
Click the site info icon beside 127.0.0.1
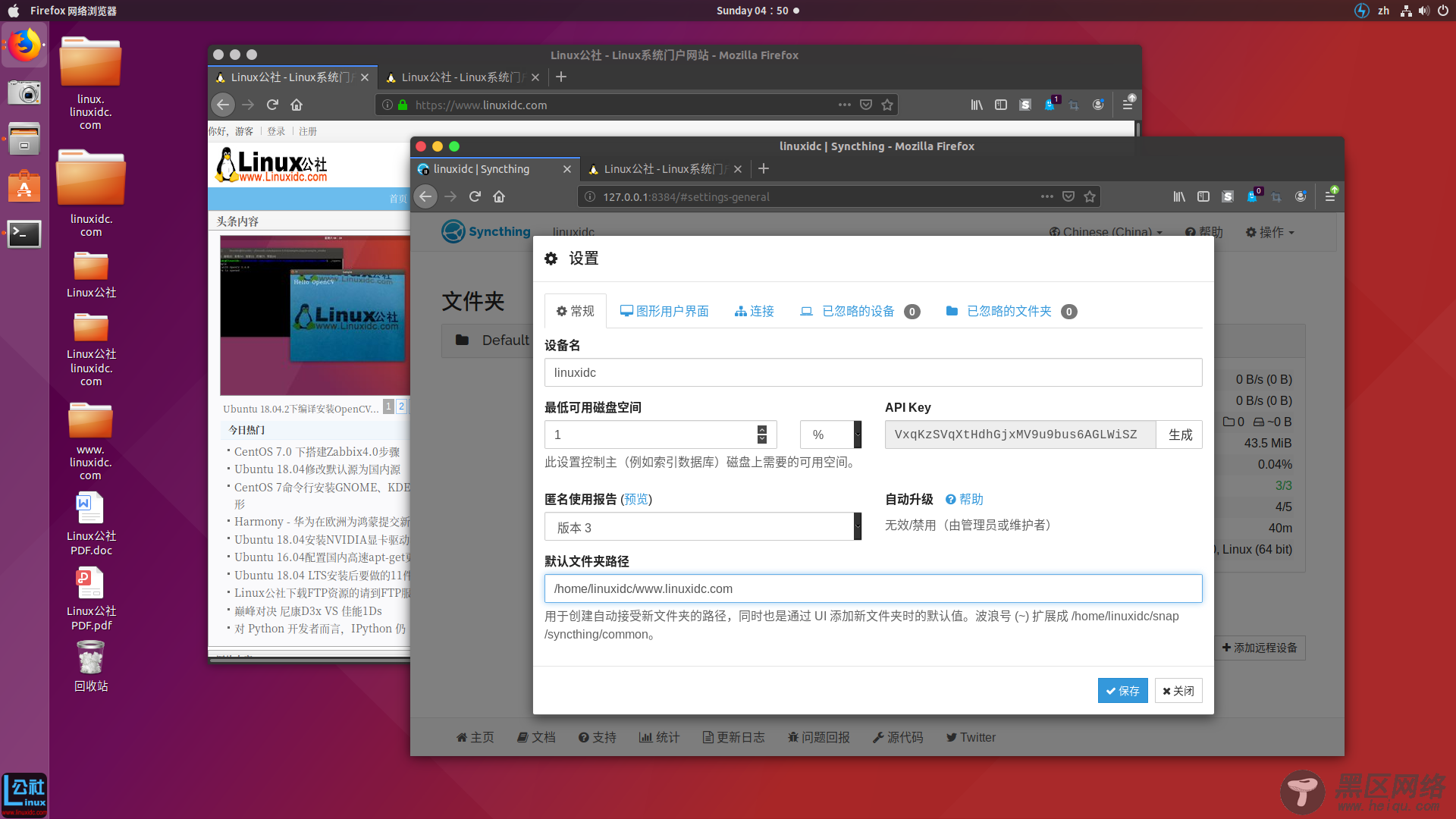pos(589,196)
